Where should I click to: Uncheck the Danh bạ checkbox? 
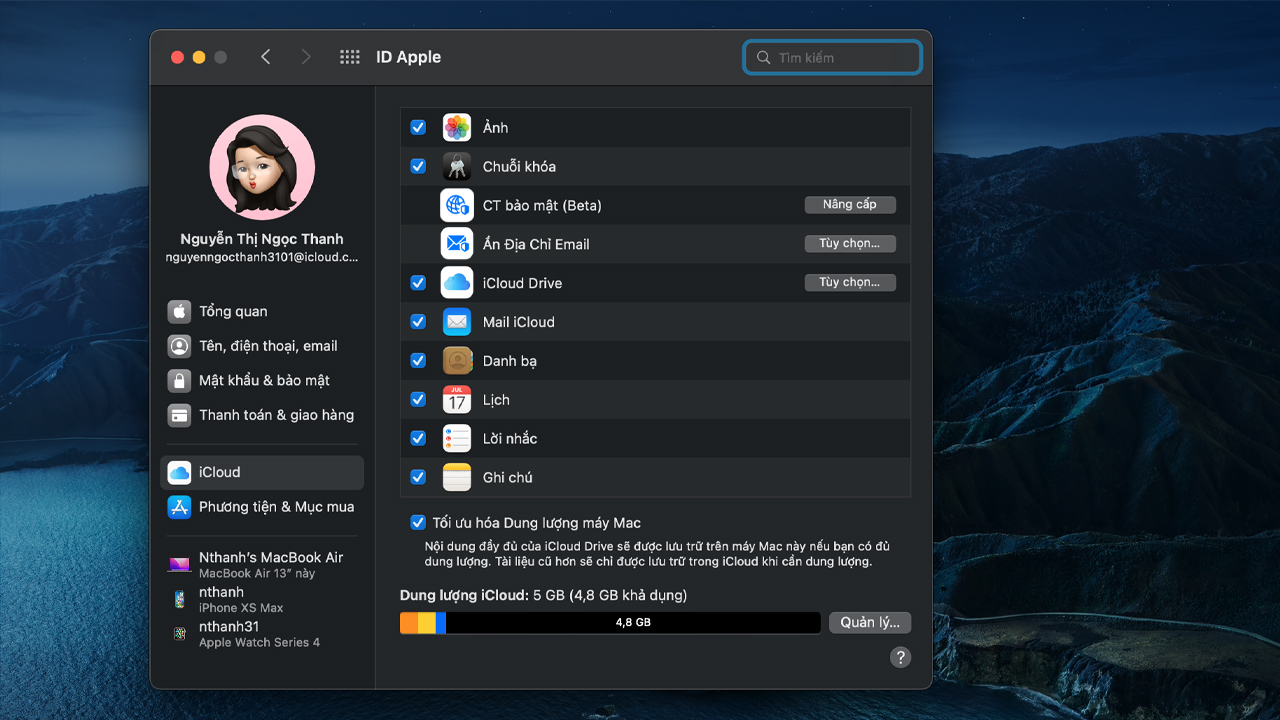[x=418, y=361]
